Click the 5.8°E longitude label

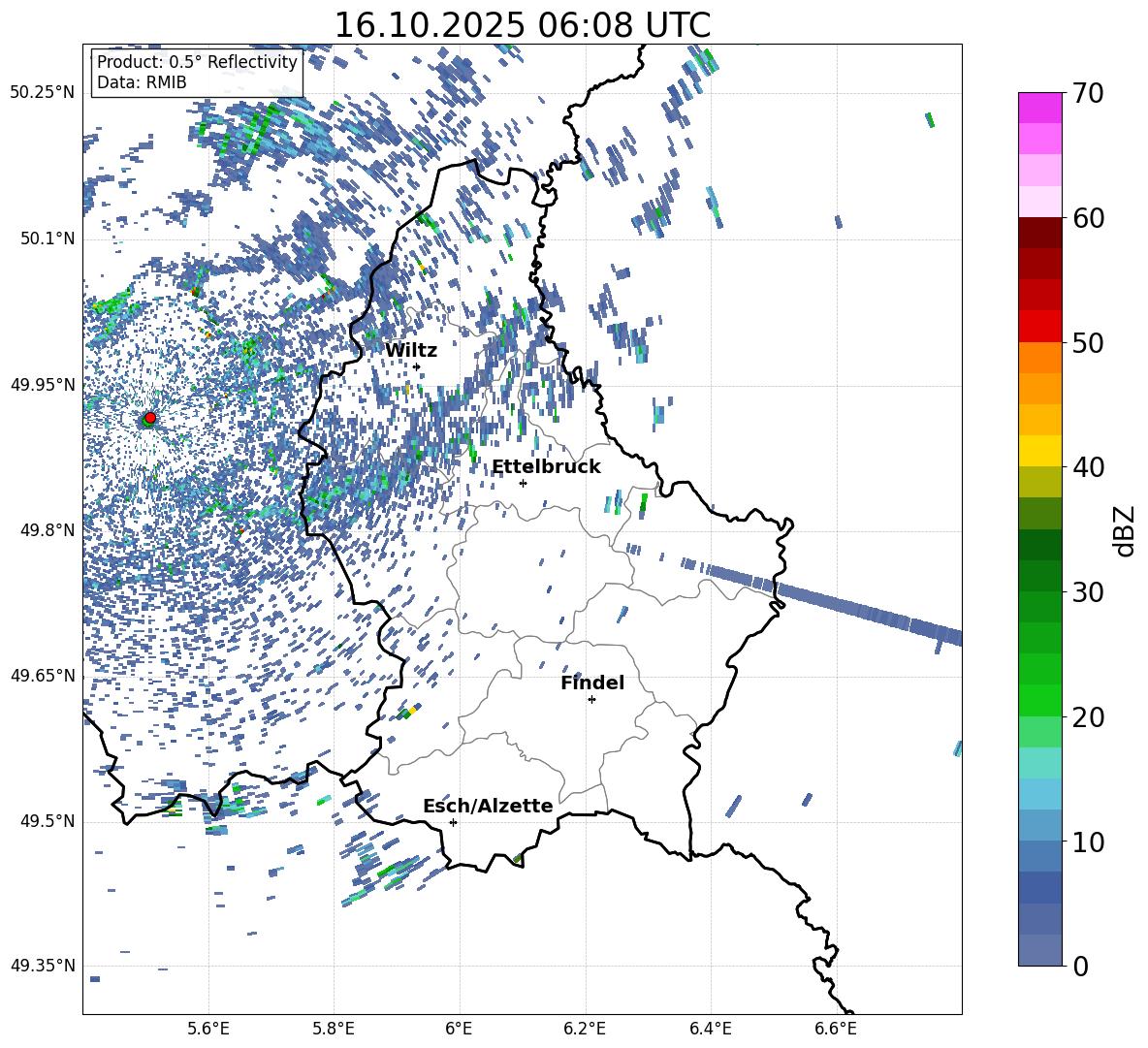pyautogui.click(x=334, y=1029)
